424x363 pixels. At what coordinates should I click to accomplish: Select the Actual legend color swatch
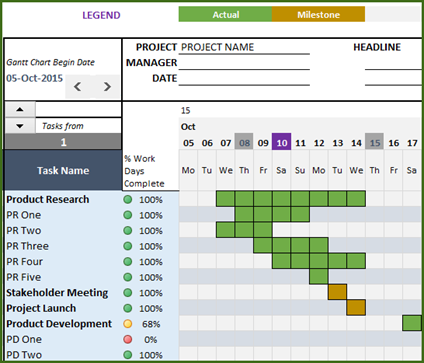pyautogui.click(x=225, y=14)
